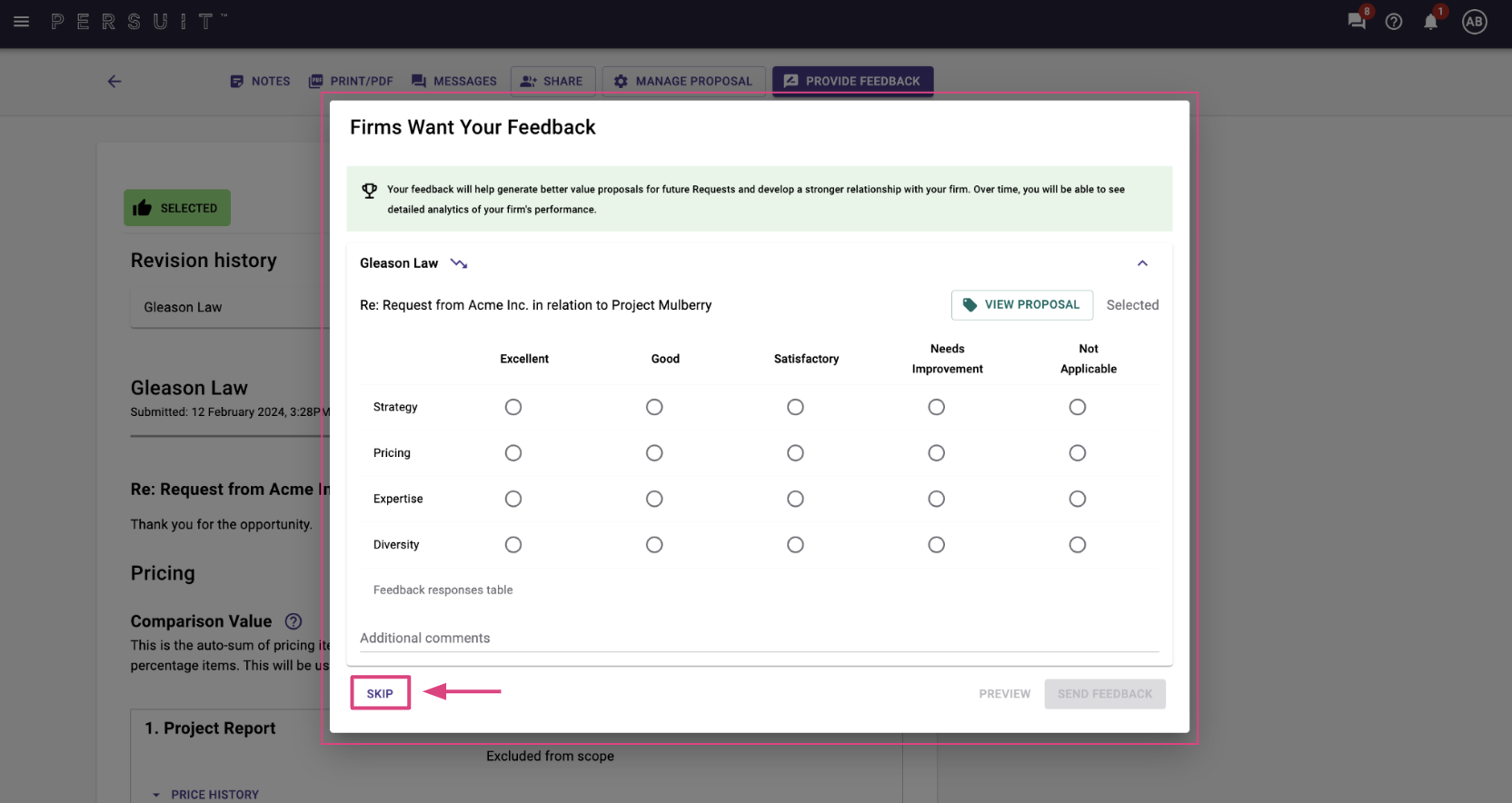Open the Notes tab

click(x=260, y=81)
